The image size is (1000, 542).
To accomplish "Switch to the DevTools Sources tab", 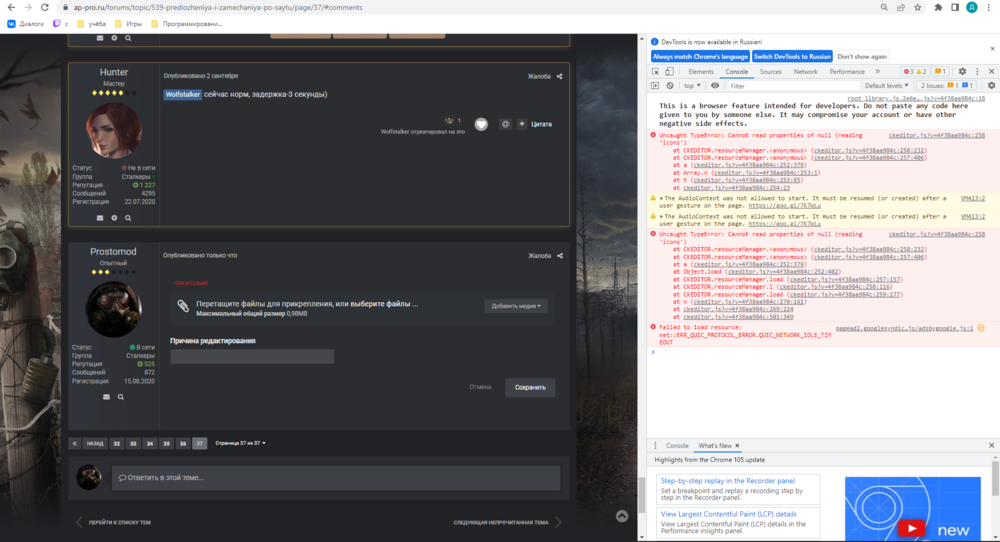I will 770,72.
